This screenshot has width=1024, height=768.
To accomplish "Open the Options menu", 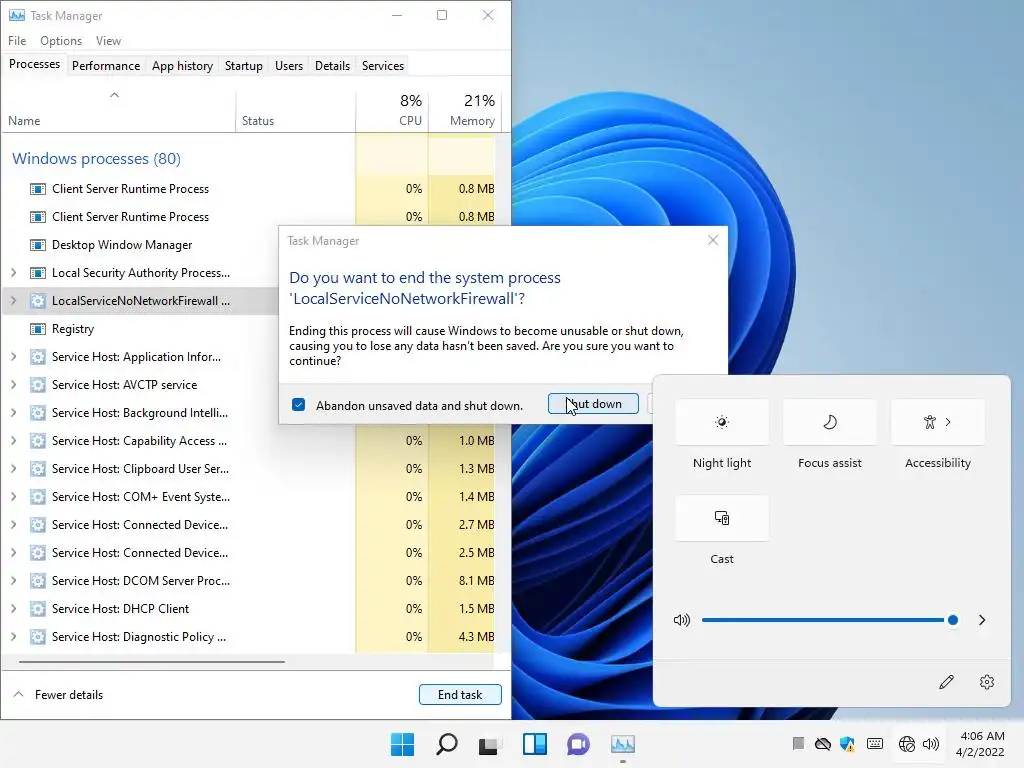I will tap(61, 40).
